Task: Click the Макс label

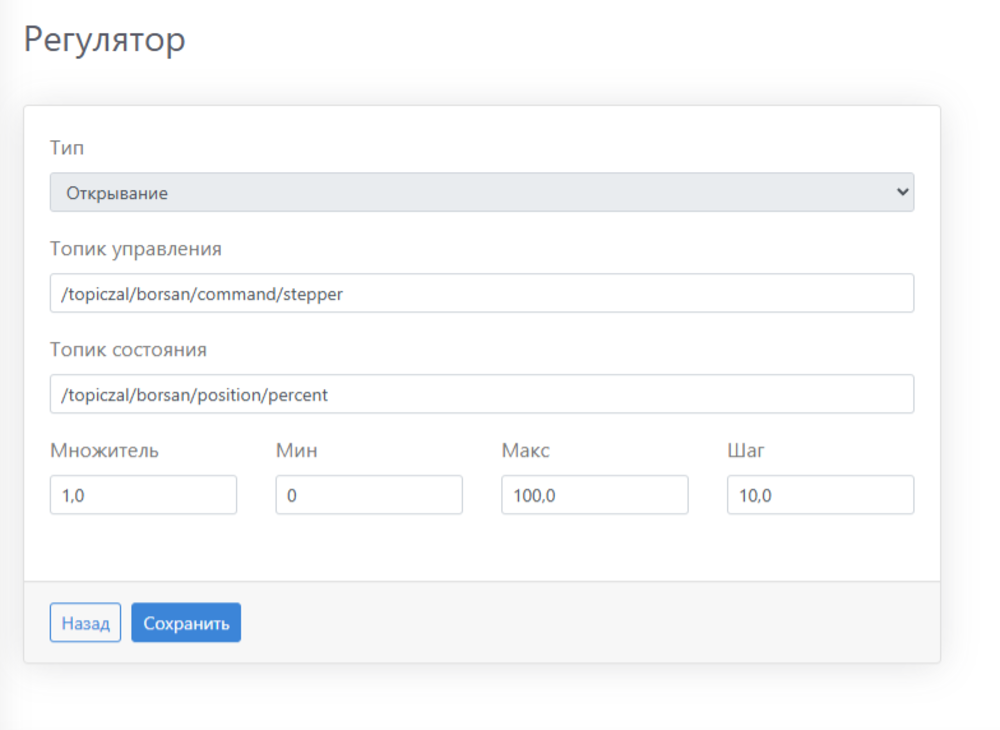Action: [526, 451]
